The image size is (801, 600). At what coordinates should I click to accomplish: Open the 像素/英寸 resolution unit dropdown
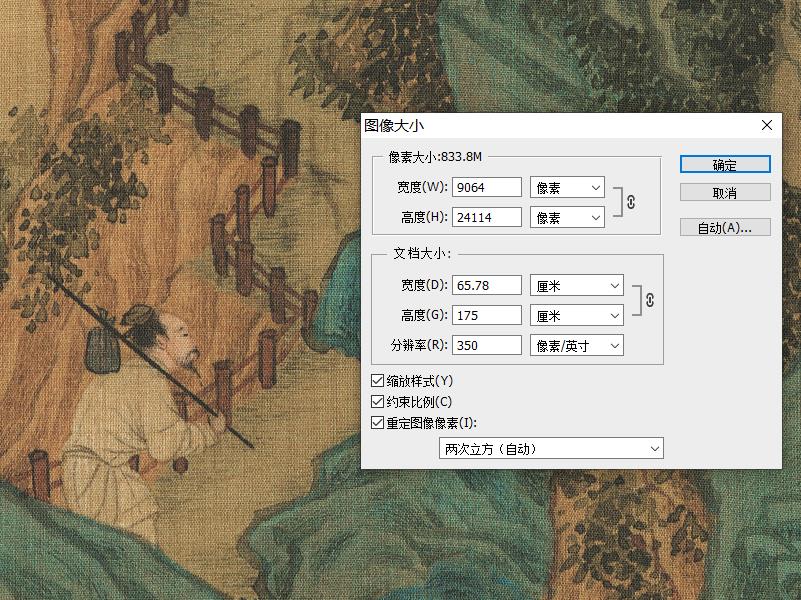click(x=577, y=346)
